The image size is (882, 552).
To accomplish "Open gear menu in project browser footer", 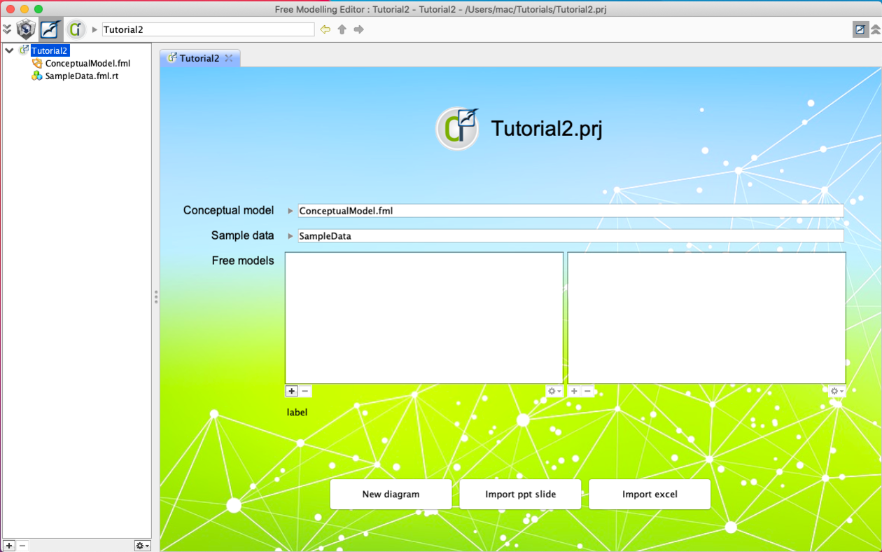I will coord(142,546).
